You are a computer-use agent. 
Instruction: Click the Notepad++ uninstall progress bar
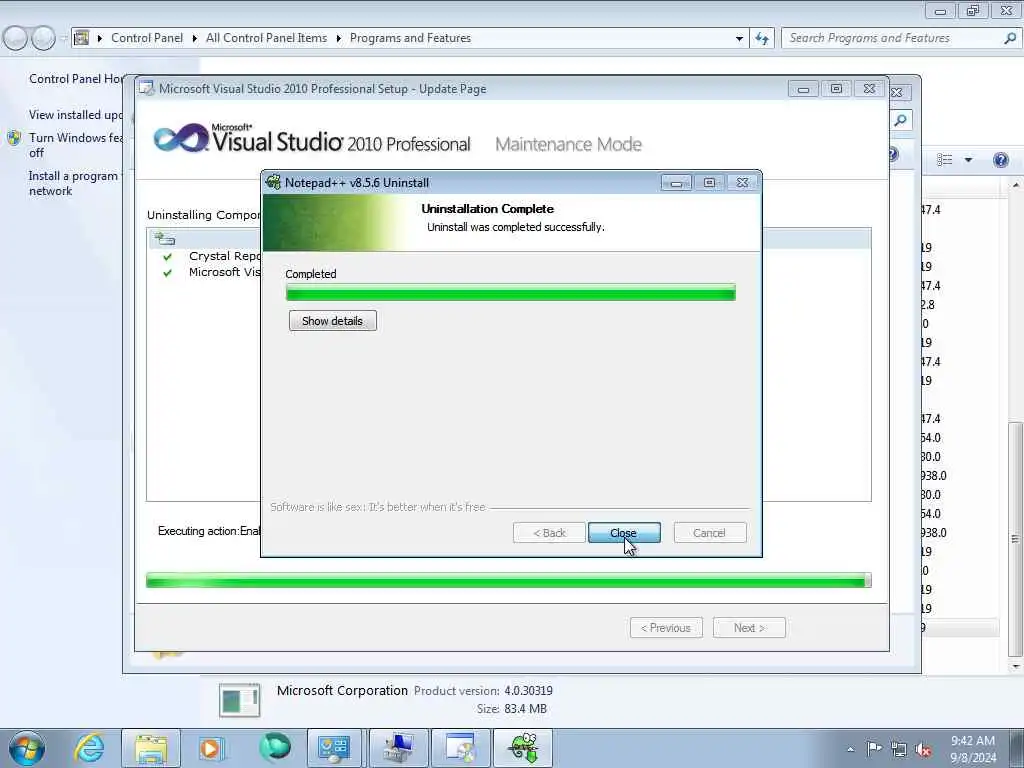click(x=511, y=293)
